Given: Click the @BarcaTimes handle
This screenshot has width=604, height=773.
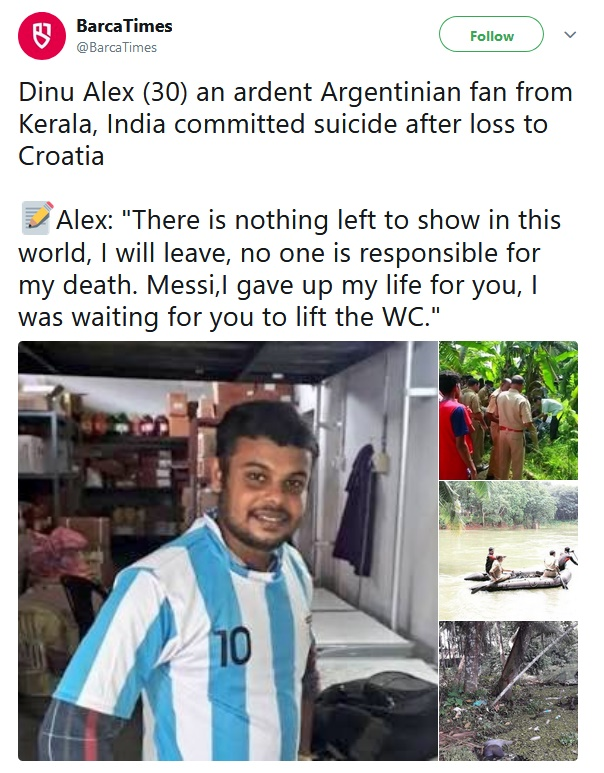Looking at the screenshot, I should [x=116, y=47].
